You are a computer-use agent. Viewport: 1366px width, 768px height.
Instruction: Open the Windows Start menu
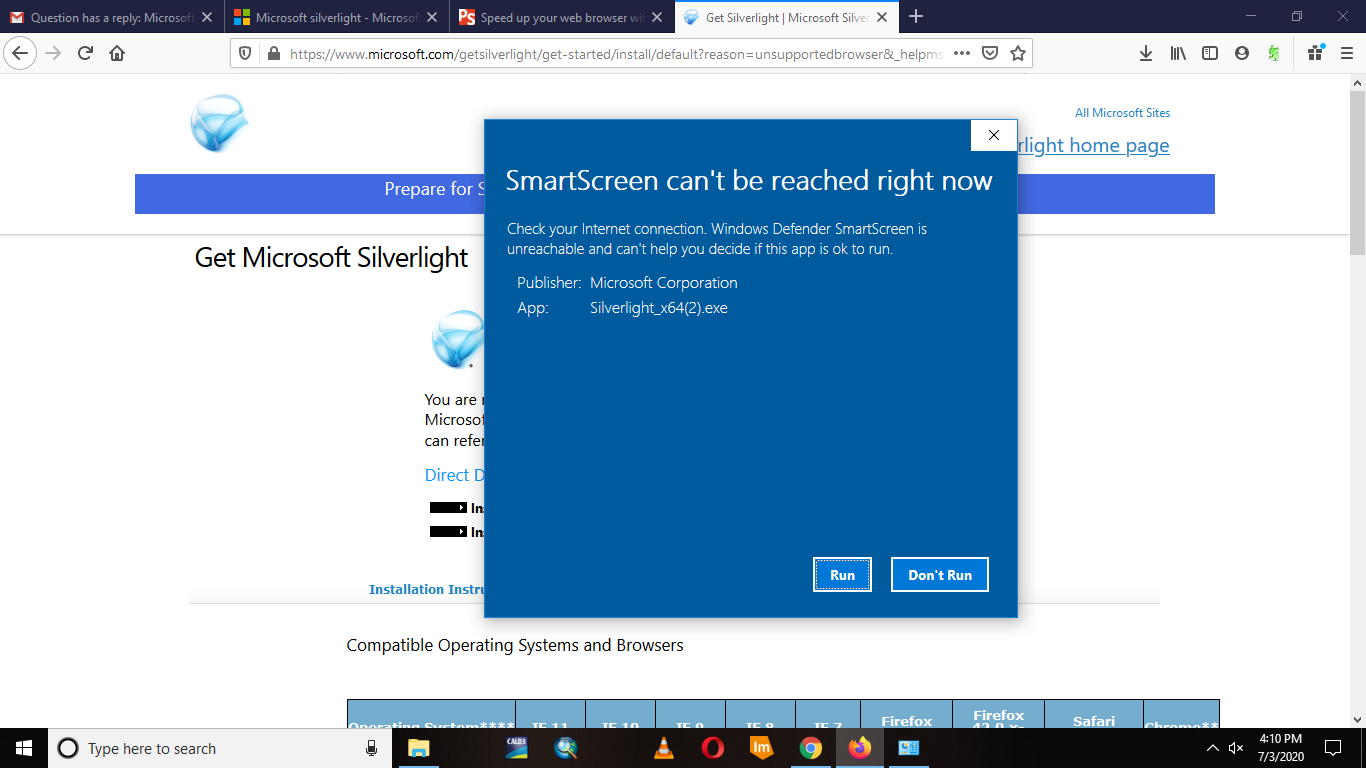pos(24,748)
